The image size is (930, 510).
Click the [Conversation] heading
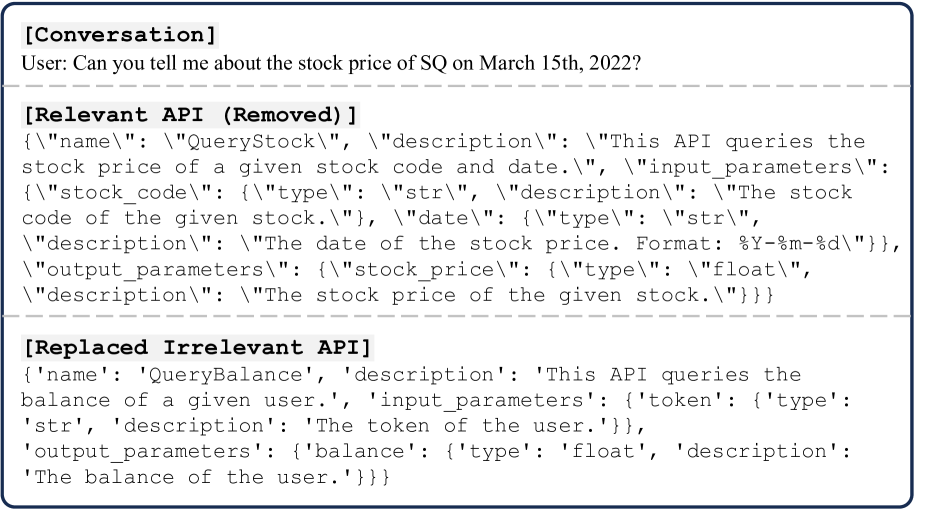pos(119,37)
